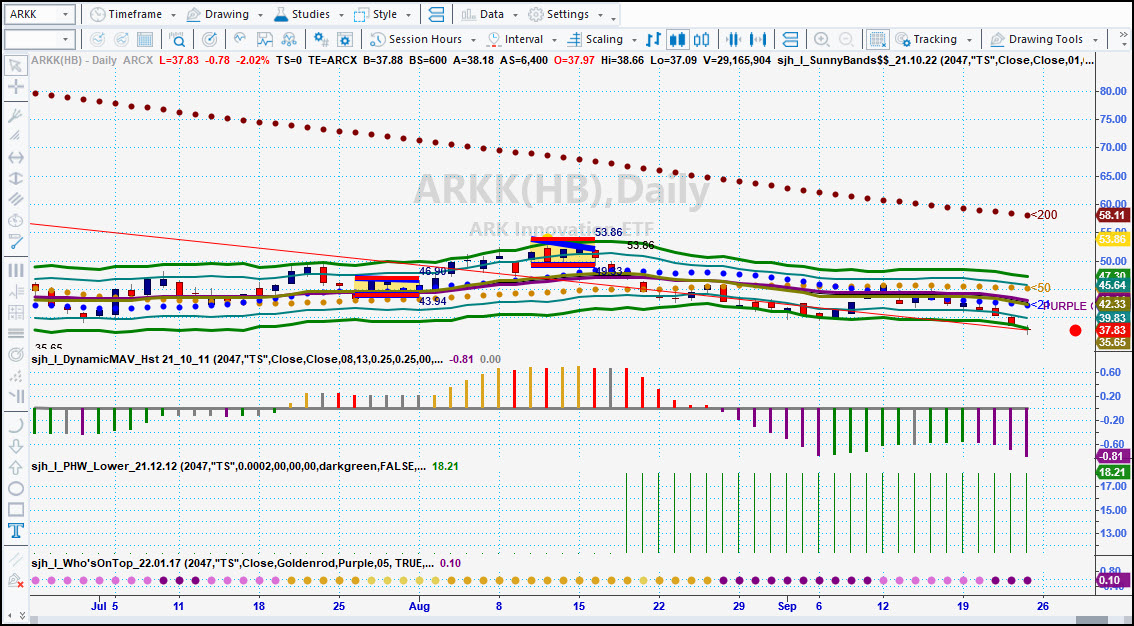The height and width of the screenshot is (626, 1134).
Task: Open the Studies menu
Action: [x=310, y=14]
